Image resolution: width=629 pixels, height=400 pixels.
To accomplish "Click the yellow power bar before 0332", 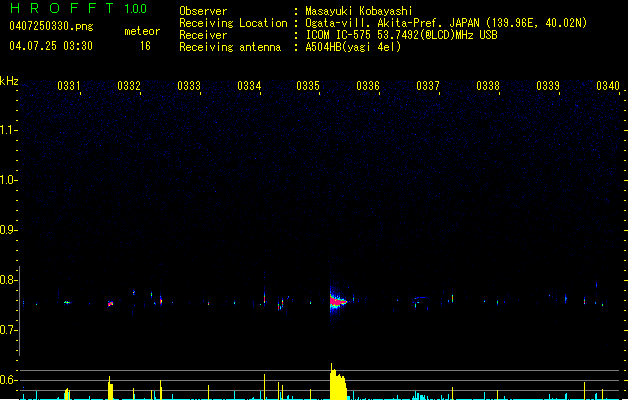I will click(110, 388).
